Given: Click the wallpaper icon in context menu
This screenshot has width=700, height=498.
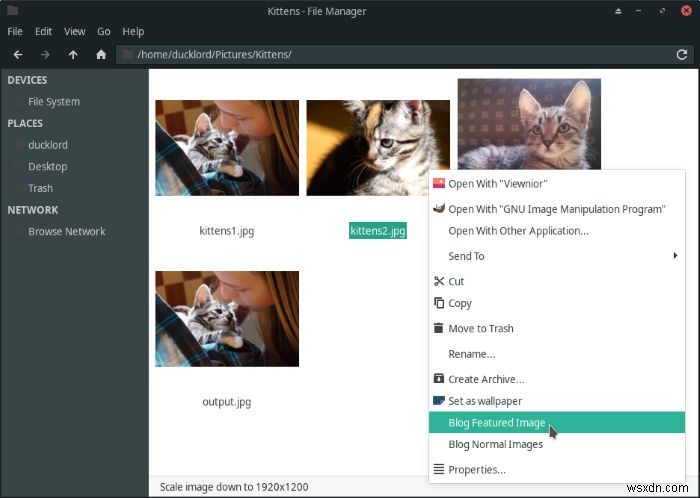Looking at the screenshot, I should pos(439,400).
